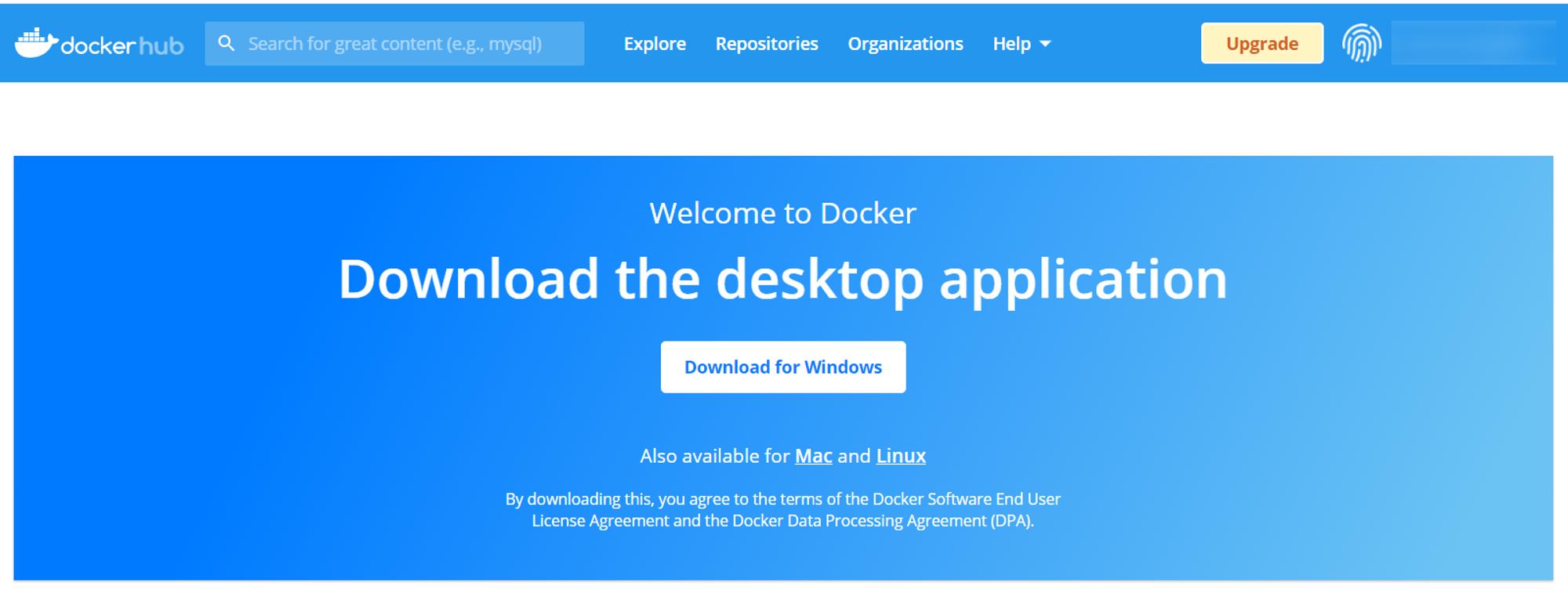
Task: Click Download for Windows button
Action: point(783,367)
